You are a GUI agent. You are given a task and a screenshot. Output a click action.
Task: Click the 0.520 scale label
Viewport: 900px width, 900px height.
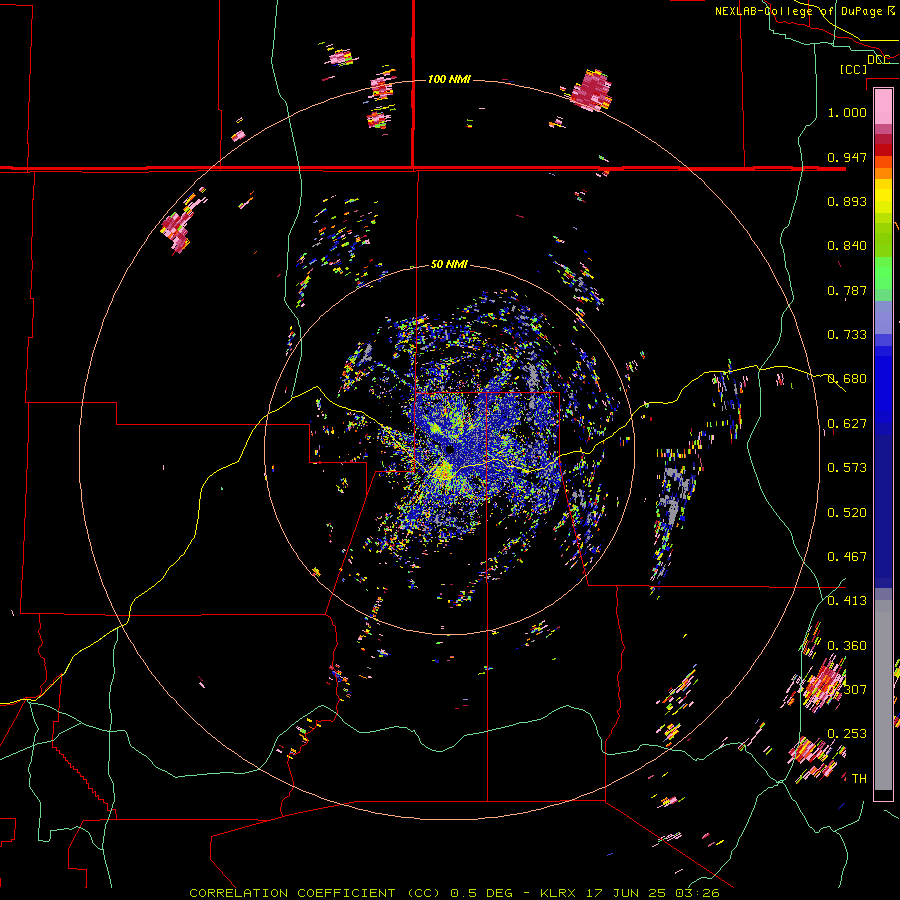pyautogui.click(x=847, y=513)
